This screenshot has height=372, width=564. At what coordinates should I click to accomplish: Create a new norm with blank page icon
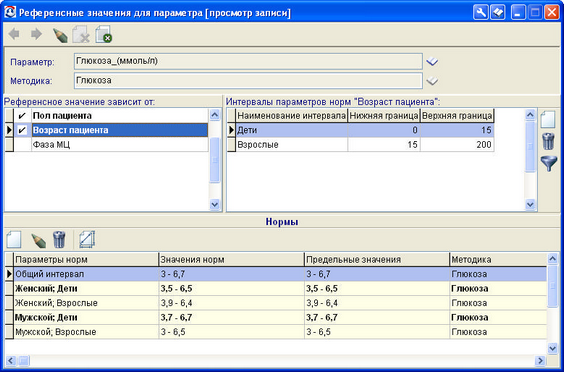[14, 239]
